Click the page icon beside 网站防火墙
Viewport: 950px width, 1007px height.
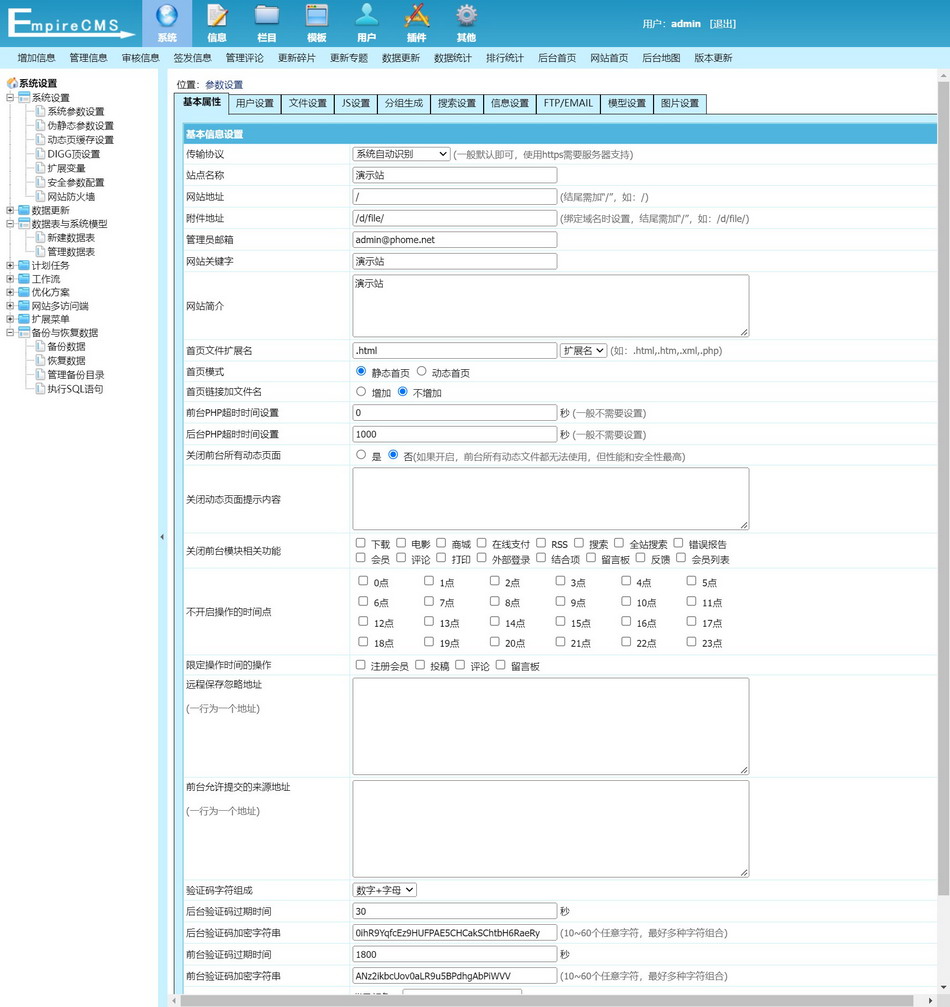pos(40,197)
